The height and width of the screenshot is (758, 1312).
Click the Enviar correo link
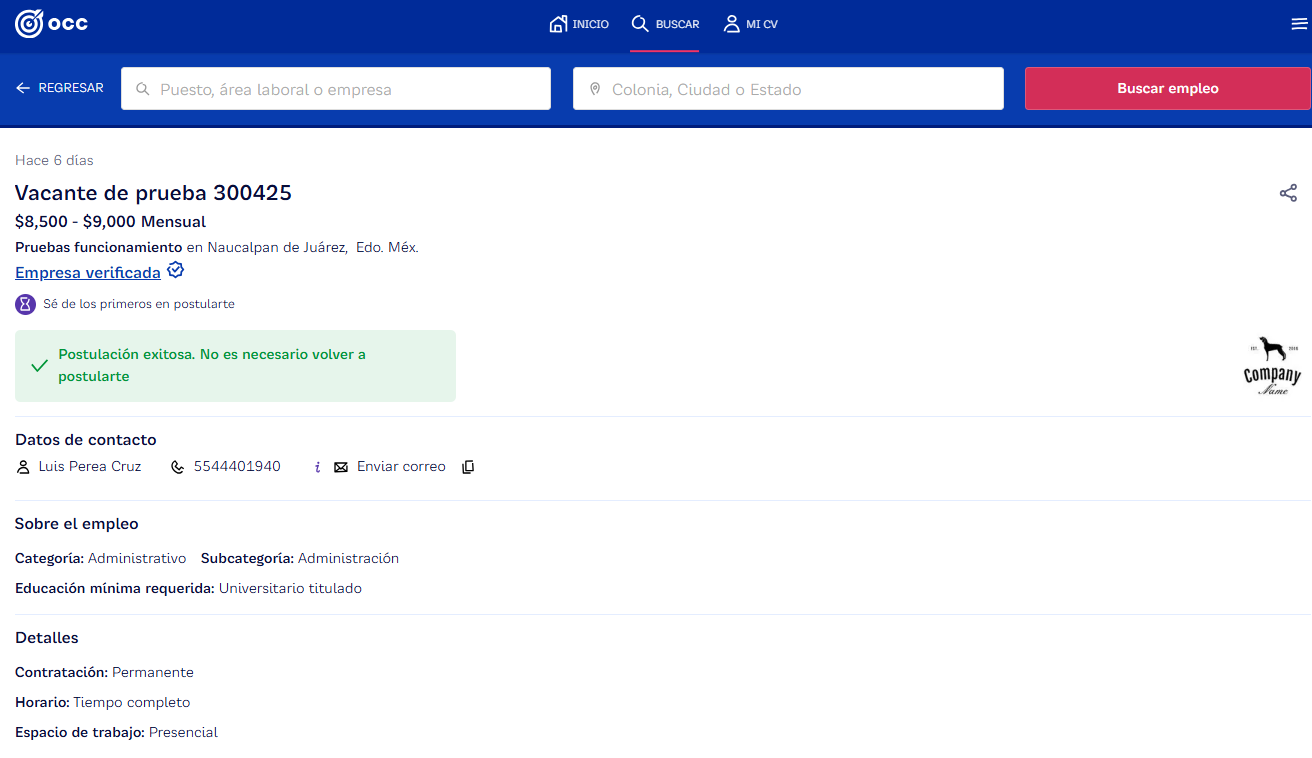401,467
